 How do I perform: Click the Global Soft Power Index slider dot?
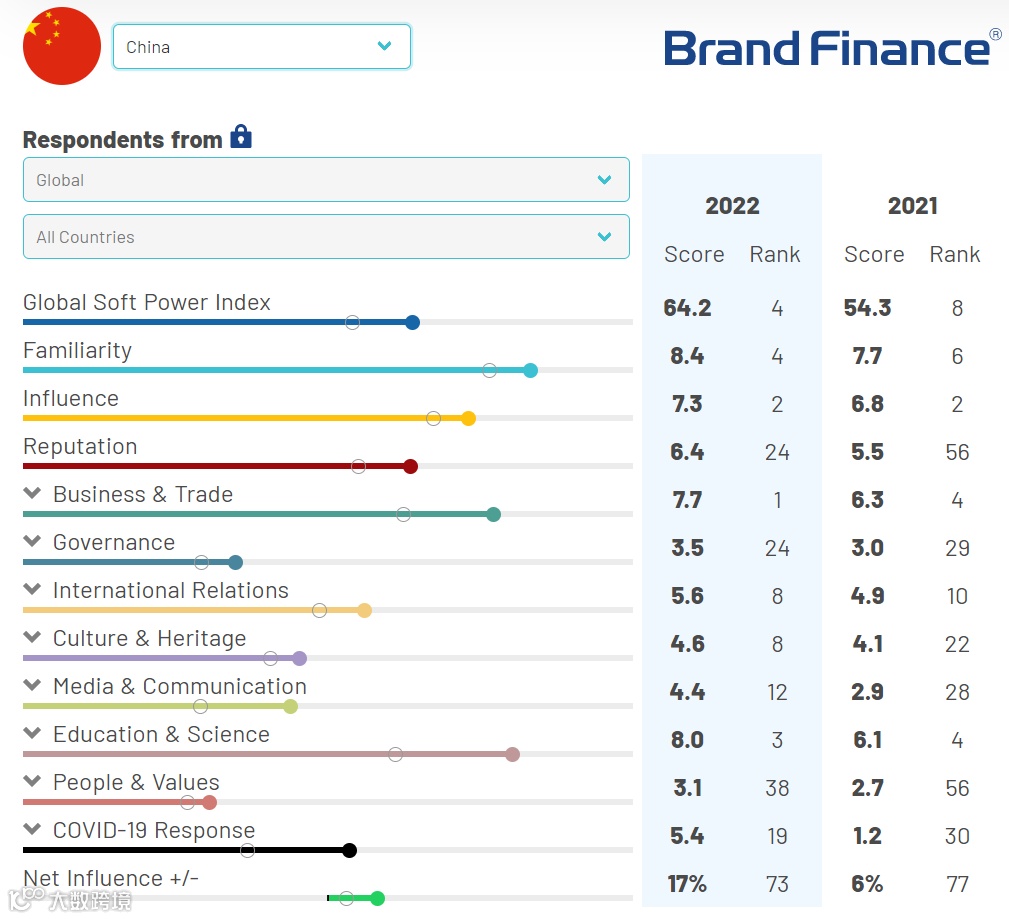pyautogui.click(x=413, y=322)
